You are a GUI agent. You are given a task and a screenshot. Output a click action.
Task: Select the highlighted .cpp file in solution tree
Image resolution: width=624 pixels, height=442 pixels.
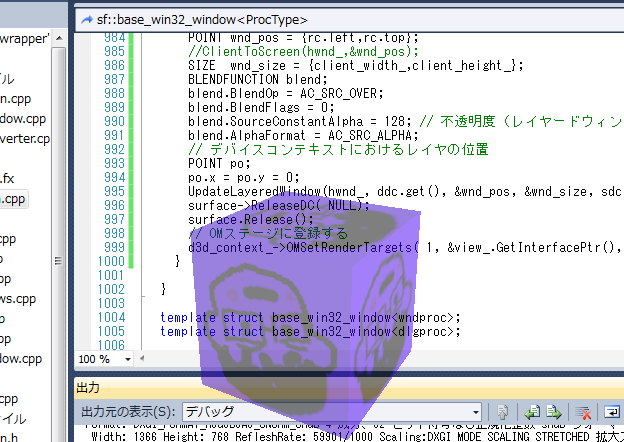(20, 199)
